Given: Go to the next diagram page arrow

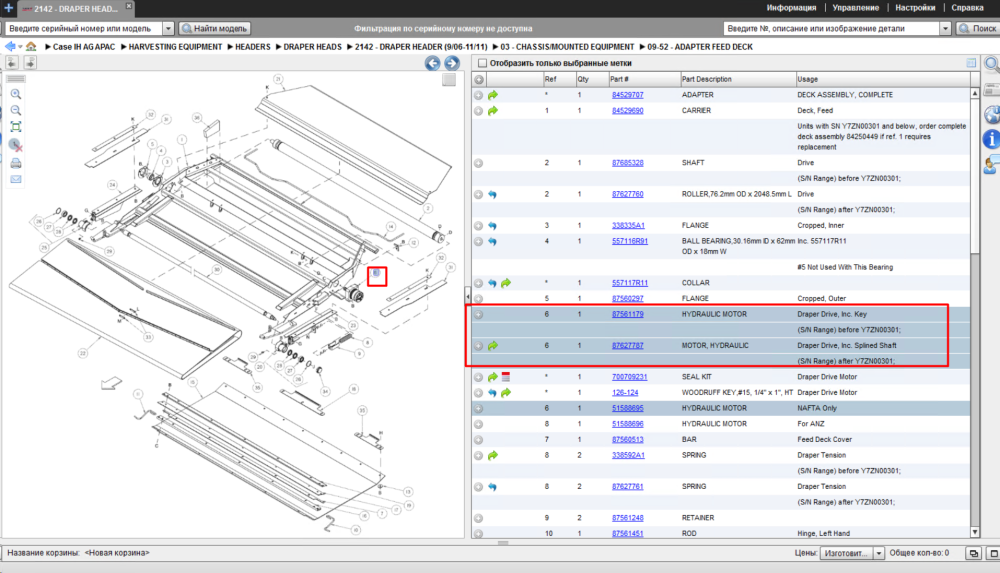Looking at the screenshot, I should (x=452, y=63).
